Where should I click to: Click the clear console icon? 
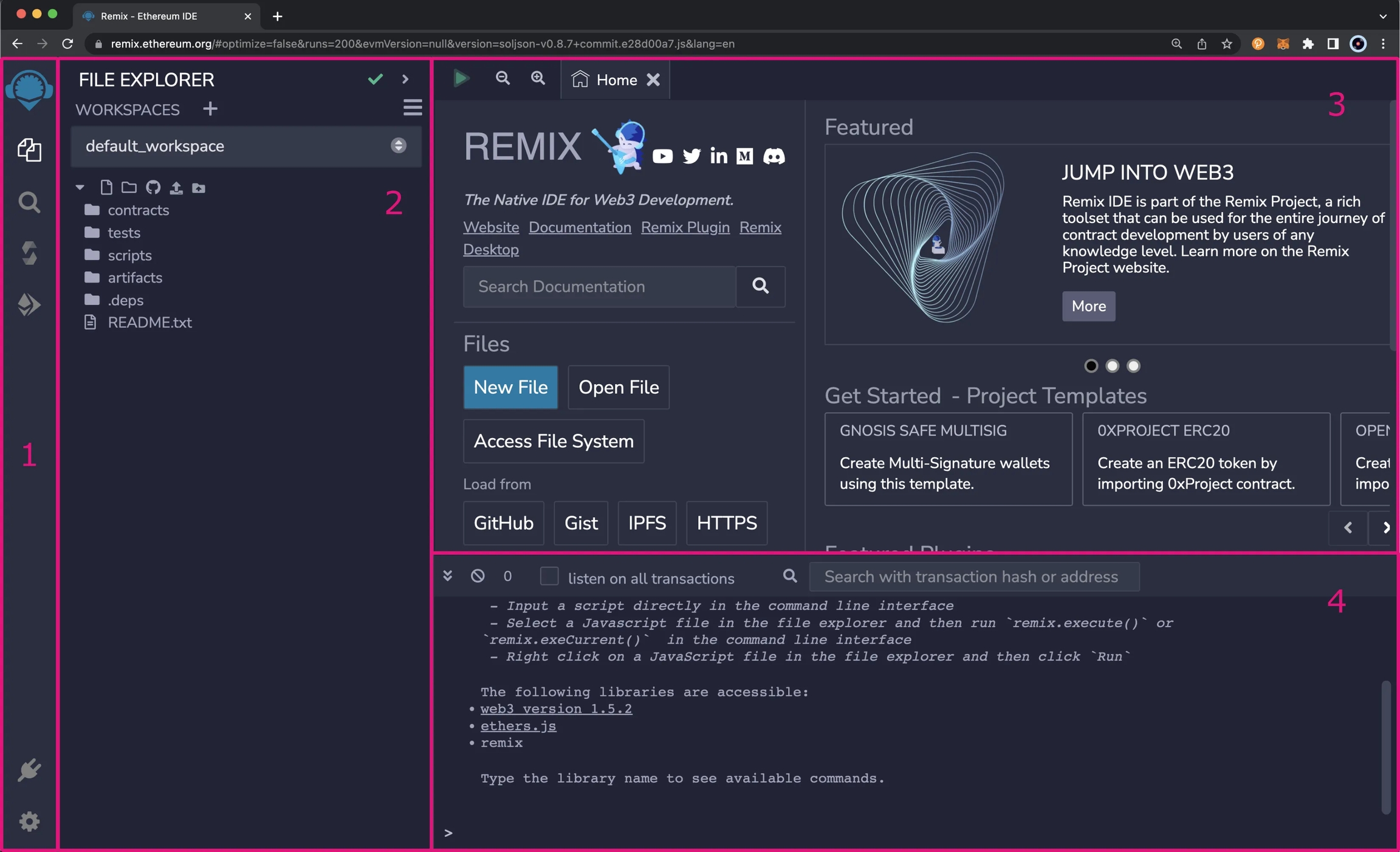point(478,575)
